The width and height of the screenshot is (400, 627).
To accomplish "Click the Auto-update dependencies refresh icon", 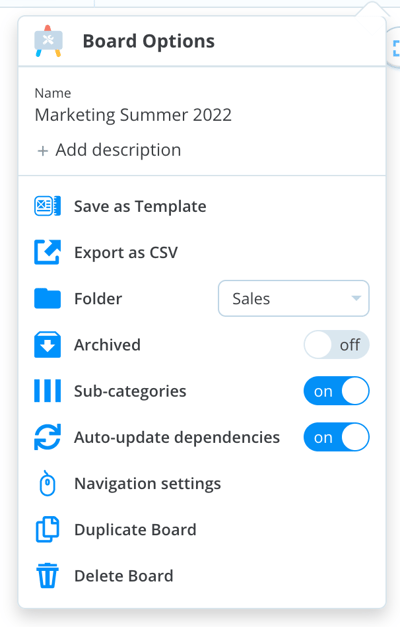I will [48, 437].
